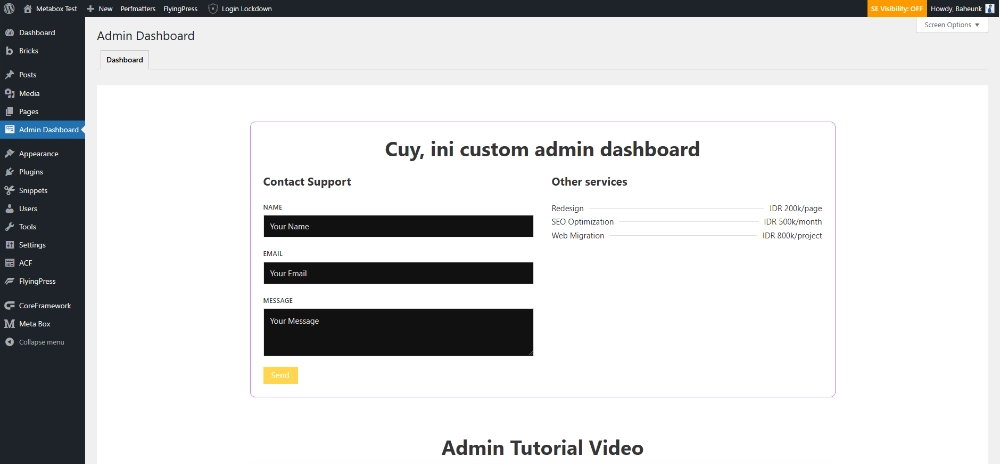Viewport: 1000px width, 464px height.
Task: Click the Posts pushpin icon
Action: [10, 75]
